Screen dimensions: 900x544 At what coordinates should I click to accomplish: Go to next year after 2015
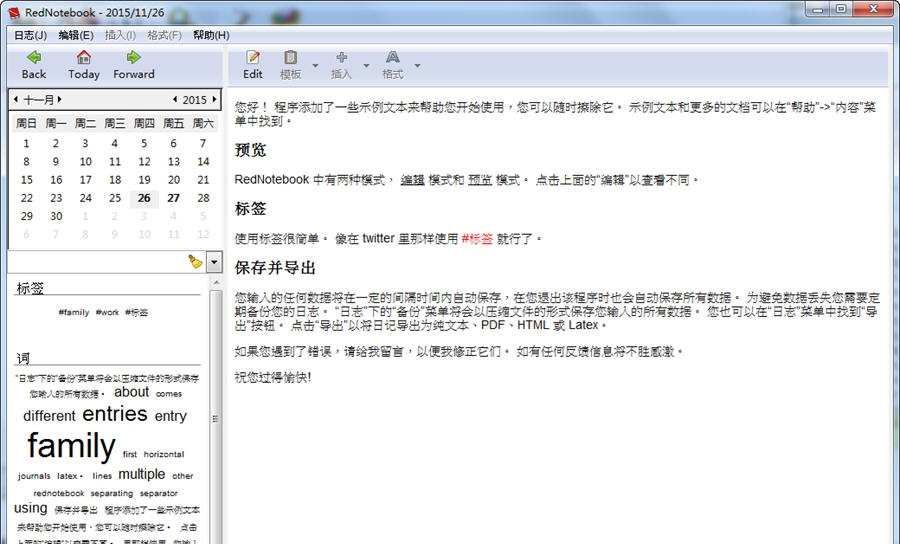coord(214,99)
